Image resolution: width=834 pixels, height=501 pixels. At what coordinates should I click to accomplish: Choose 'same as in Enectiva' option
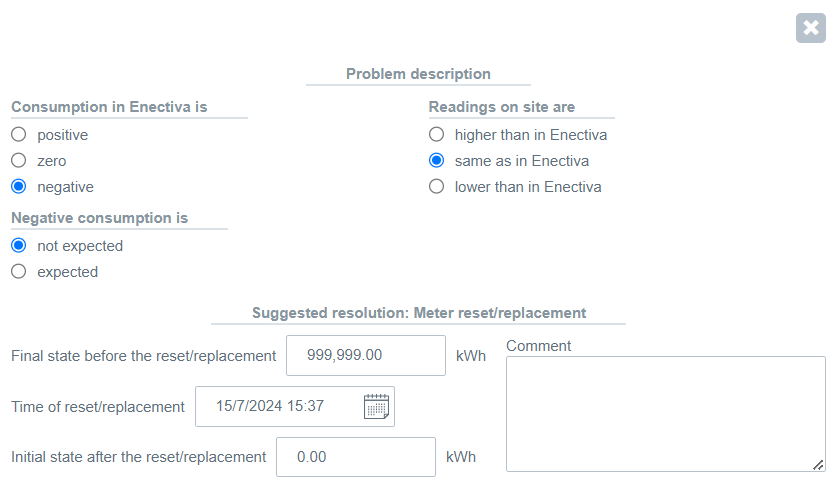435,160
